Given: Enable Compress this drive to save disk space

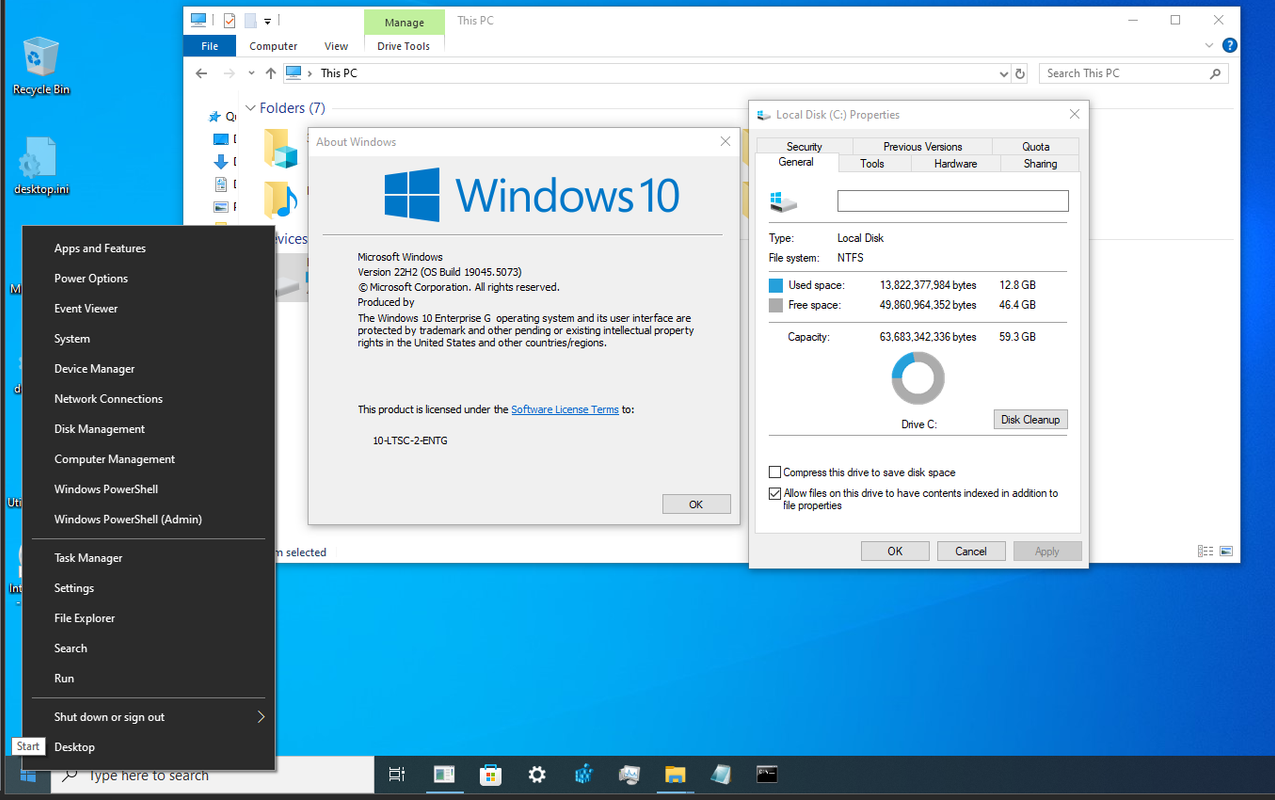Looking at the screenshot, I should pos(775,472).
